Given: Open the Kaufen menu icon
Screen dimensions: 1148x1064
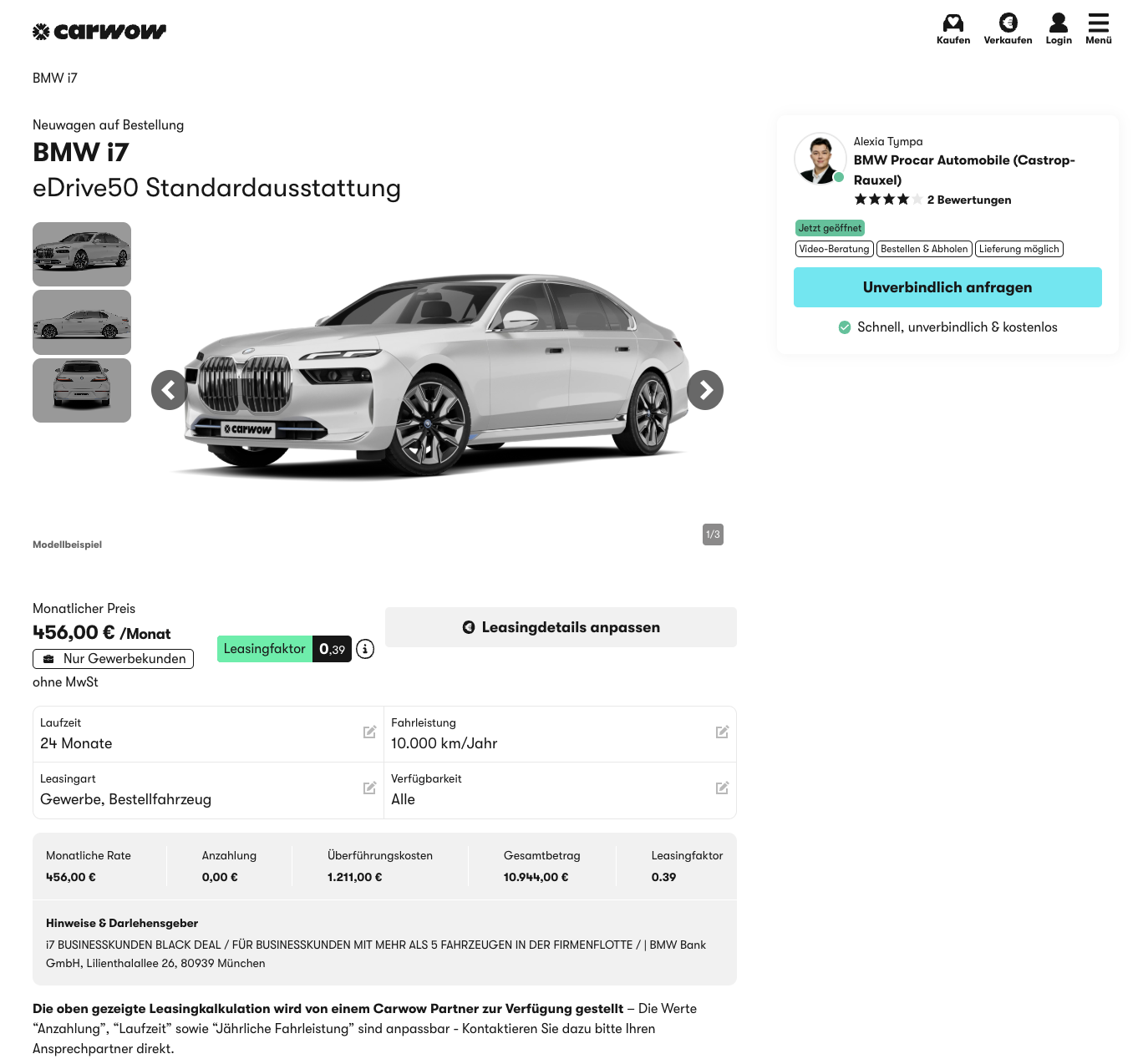Looking at the screenshot, I should pyautogui.click(x=952, y=23).
